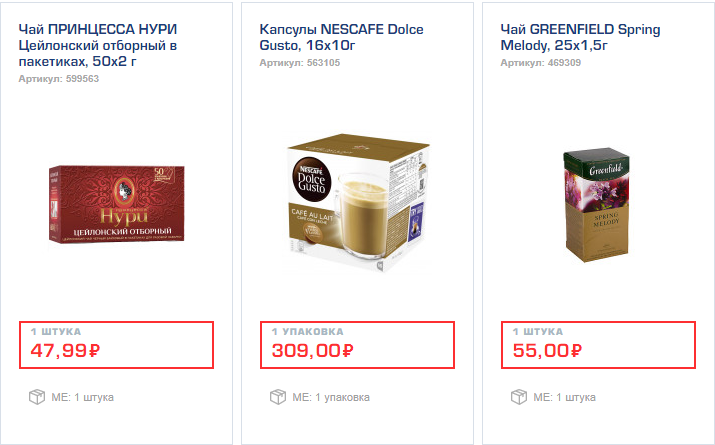715x445 pixels.
Task: Open the GREENFIELD Spring Melody tea title
Action: pyautogui.click(x=580, y=37)
